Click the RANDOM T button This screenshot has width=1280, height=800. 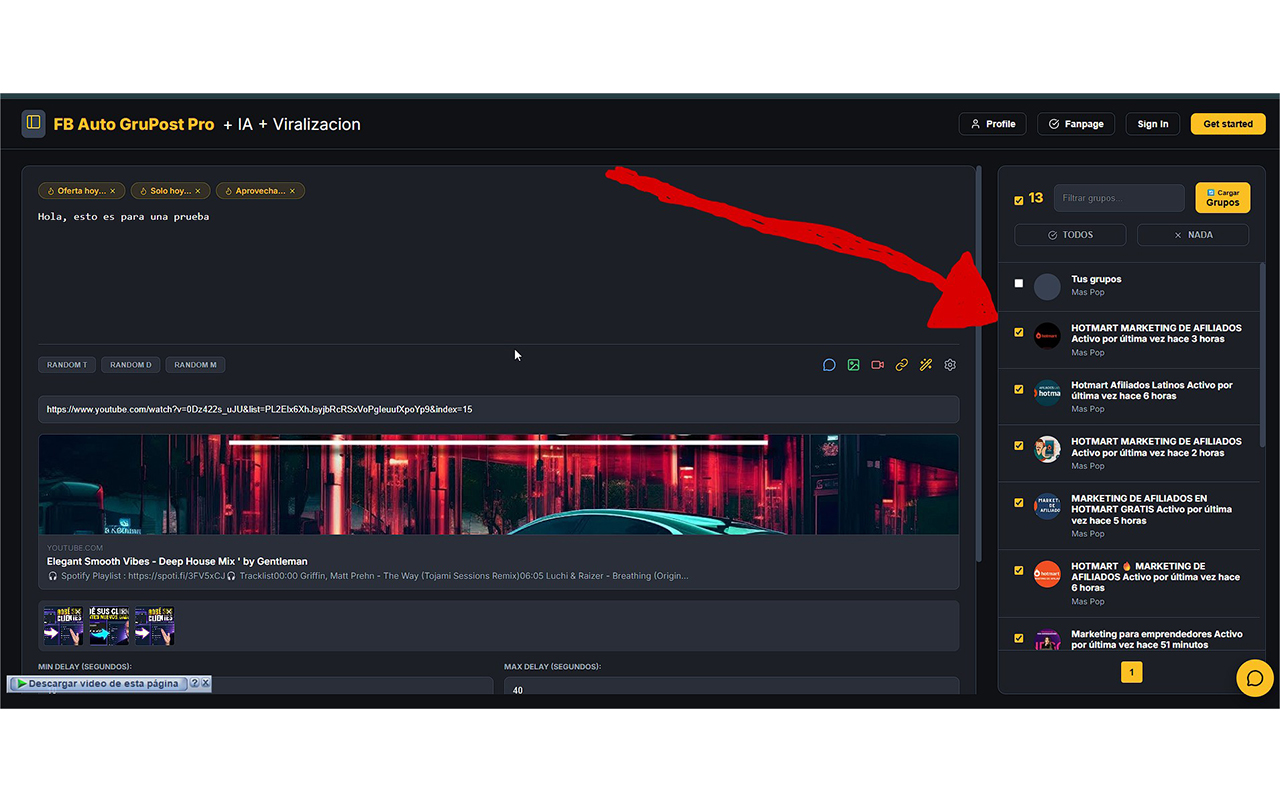pos(67,365)
